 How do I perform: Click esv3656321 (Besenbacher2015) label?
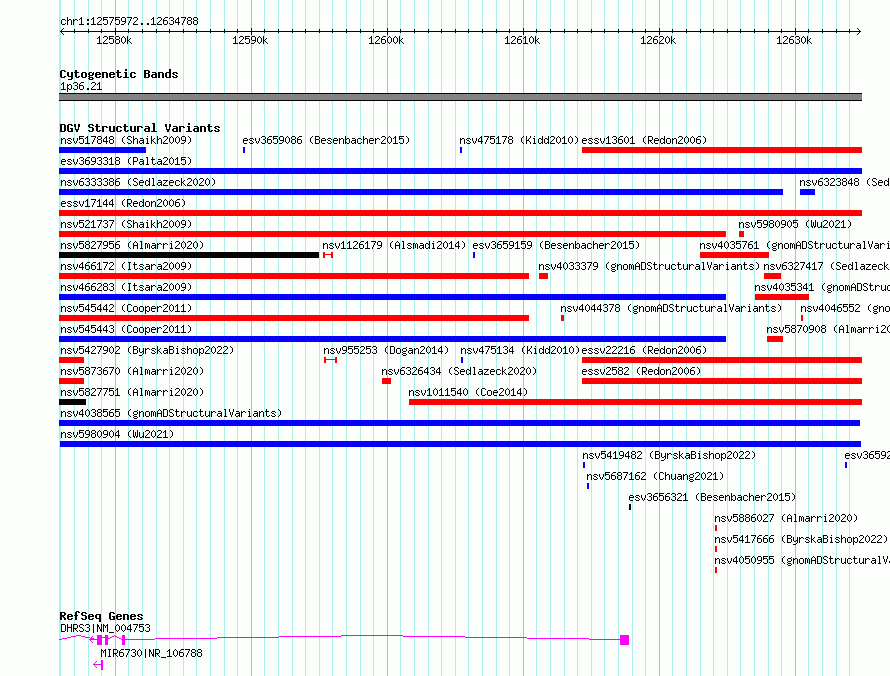pyautogui.click(x=712, y=497)
